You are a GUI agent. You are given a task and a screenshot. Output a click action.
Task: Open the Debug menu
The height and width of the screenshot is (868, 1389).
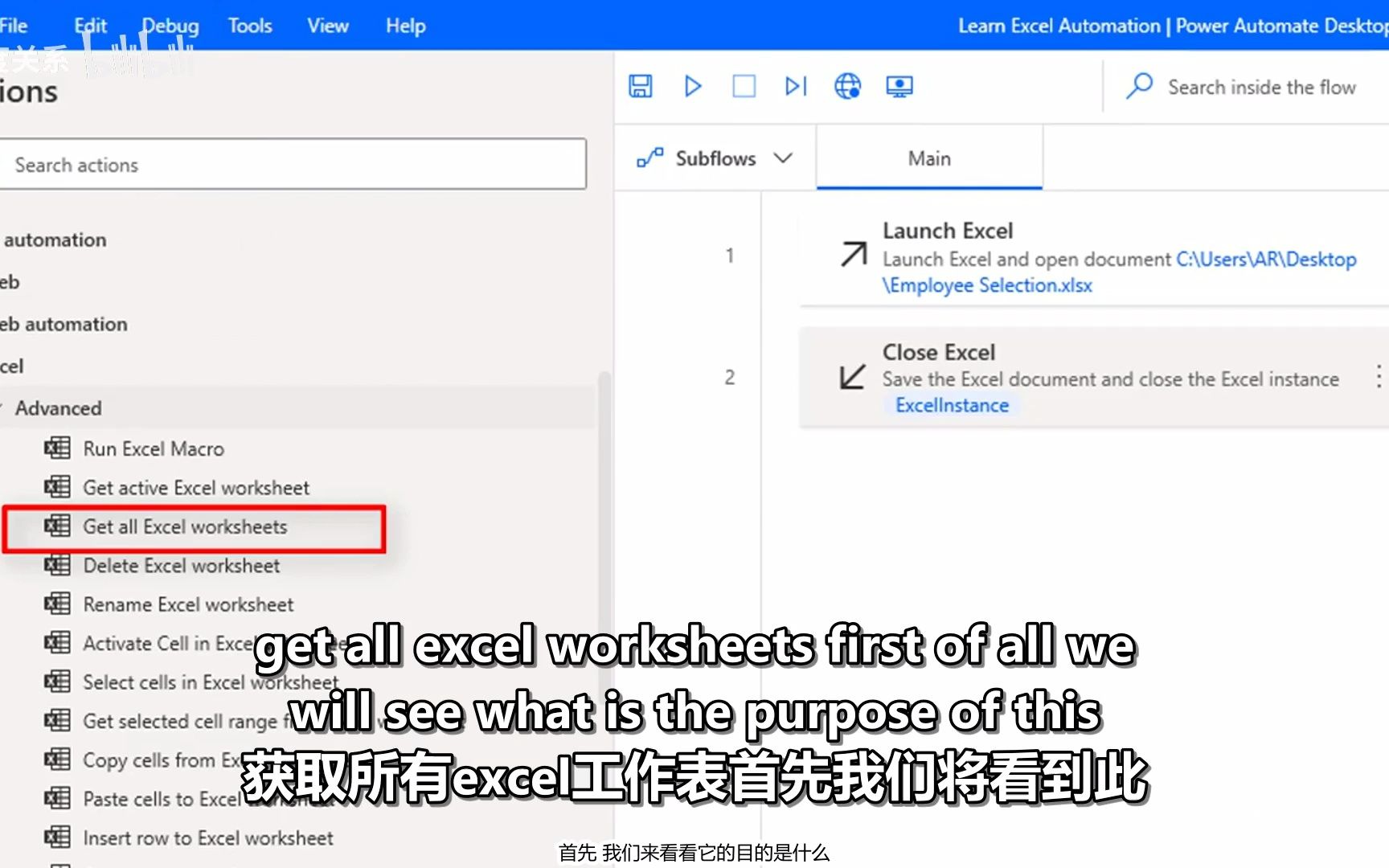pos(170,25)
